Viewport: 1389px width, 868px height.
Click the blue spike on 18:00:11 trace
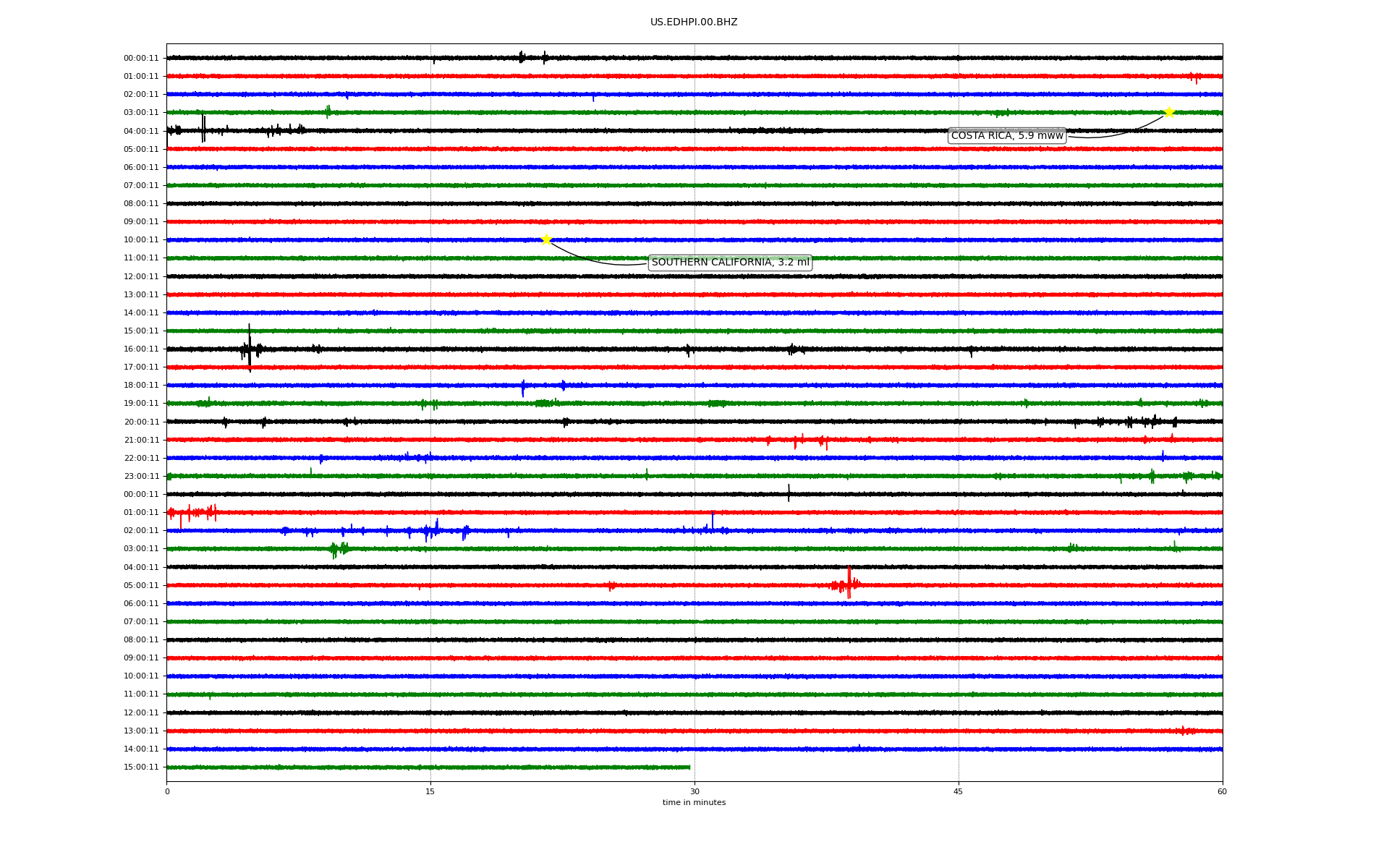(523, 387)
